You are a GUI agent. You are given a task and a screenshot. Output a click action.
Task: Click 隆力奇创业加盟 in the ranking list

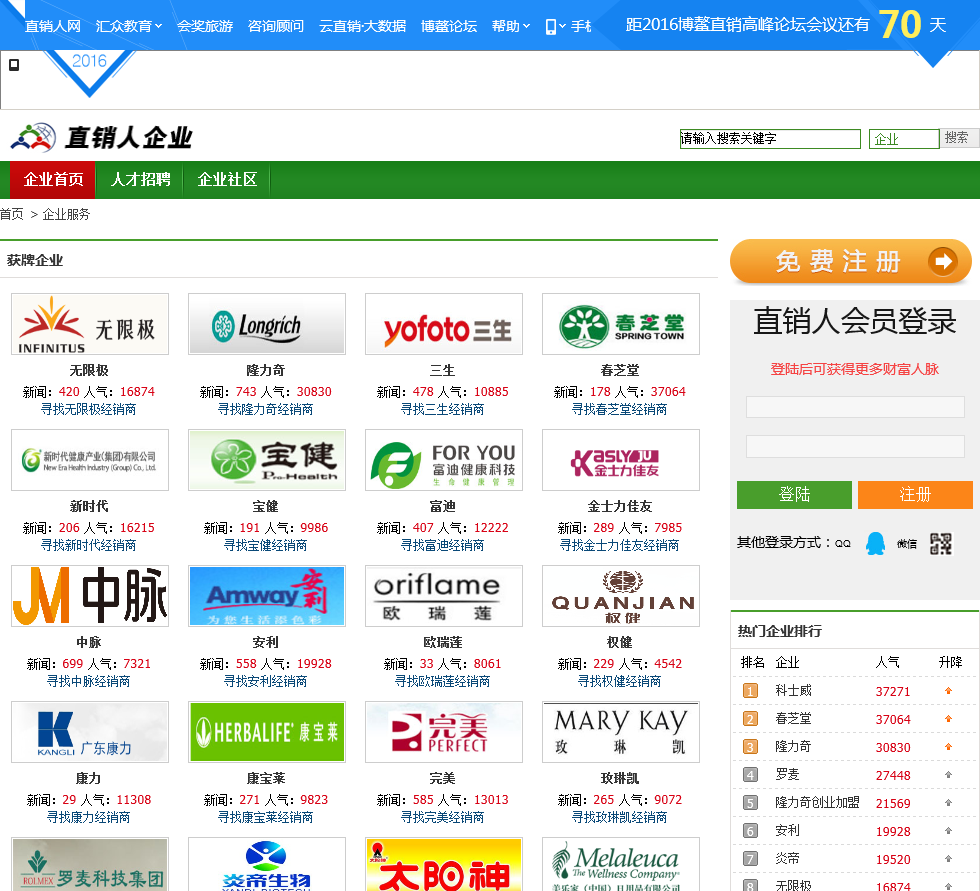point(817,803)
